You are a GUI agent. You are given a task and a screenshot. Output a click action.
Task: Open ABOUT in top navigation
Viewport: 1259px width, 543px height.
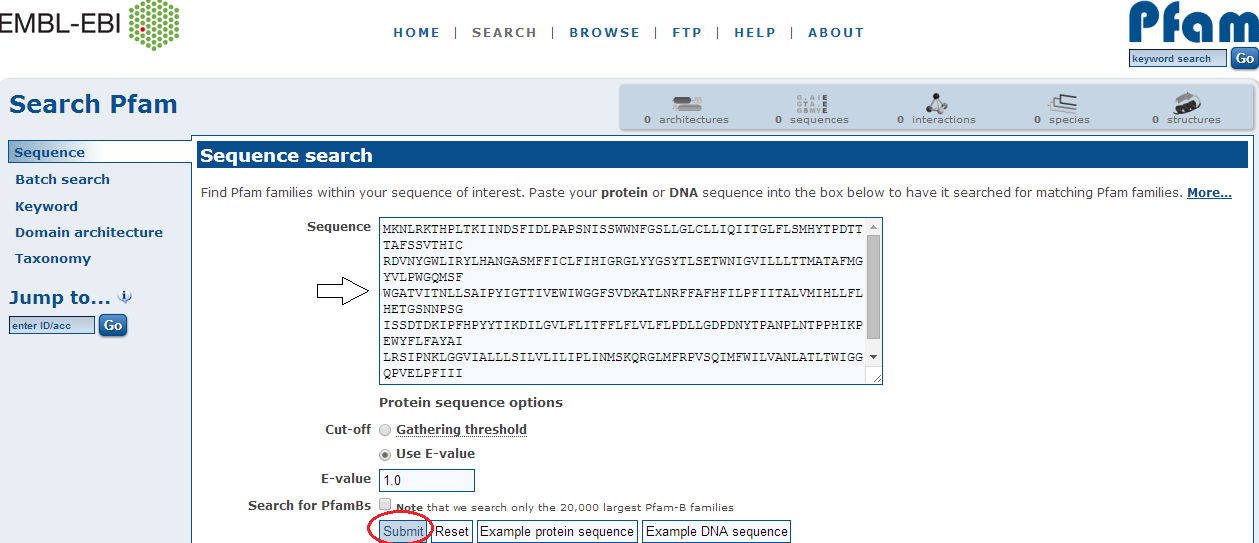click(836, 32)
